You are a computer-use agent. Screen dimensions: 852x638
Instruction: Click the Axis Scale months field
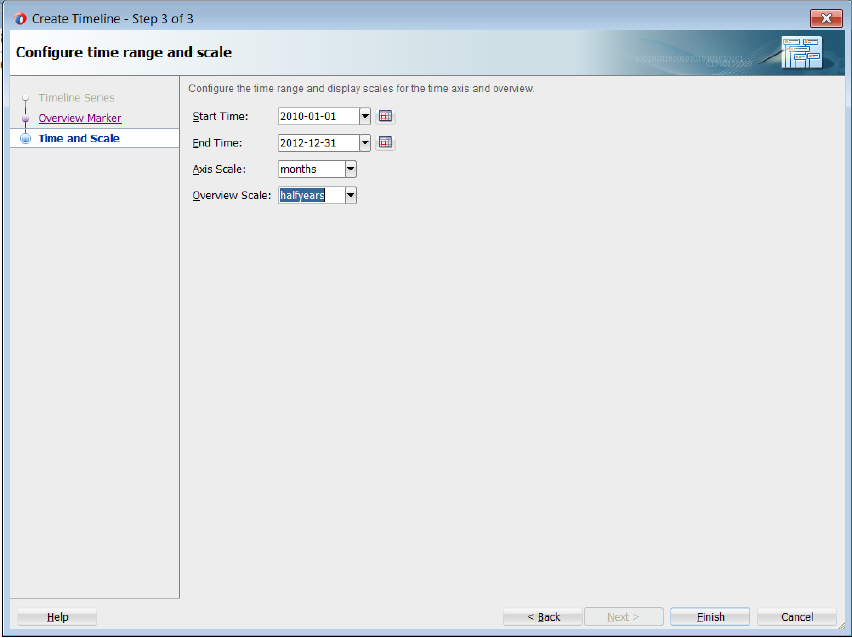[312, 169]
